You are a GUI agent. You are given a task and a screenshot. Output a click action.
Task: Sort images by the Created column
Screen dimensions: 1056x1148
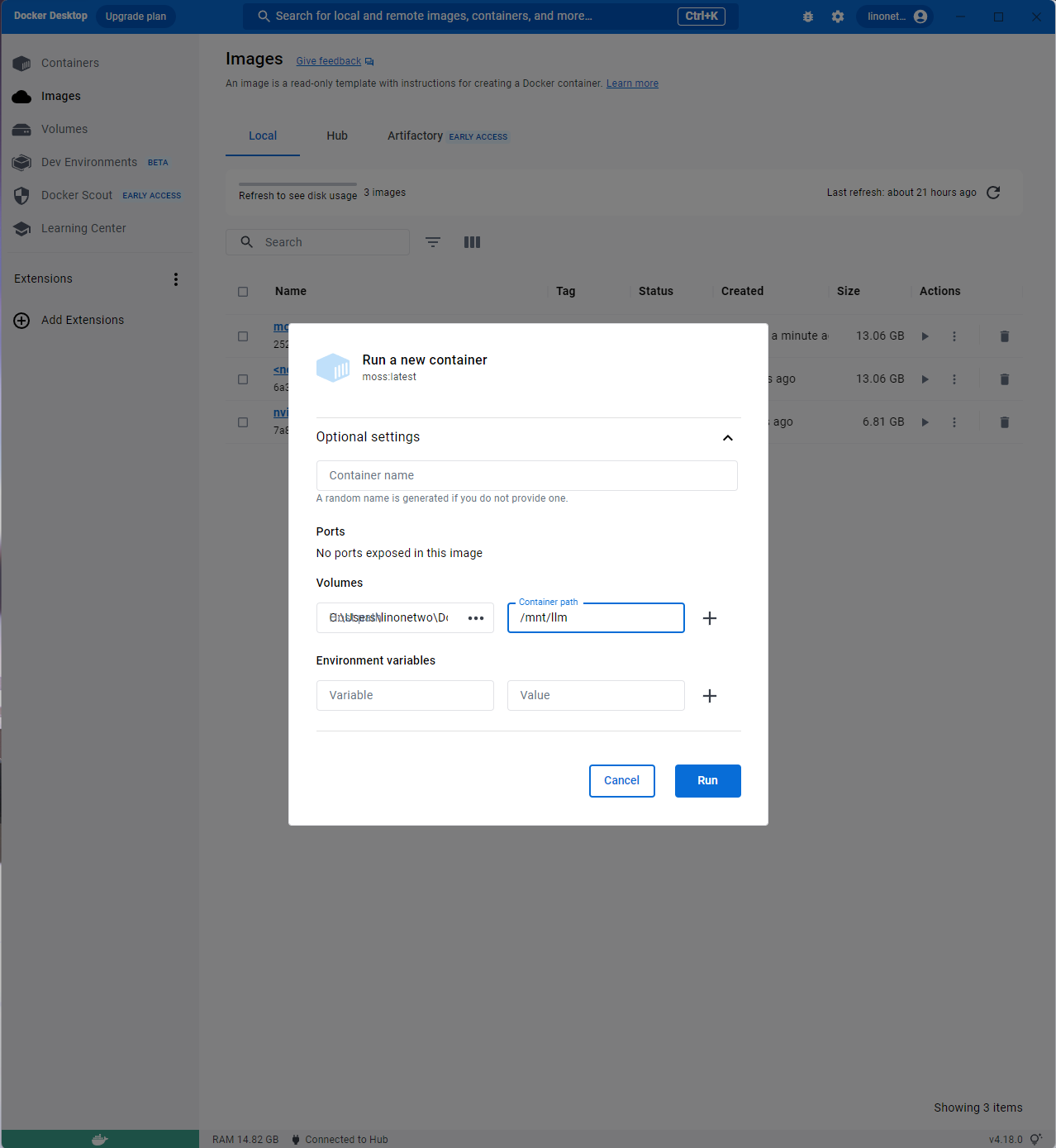(x=742, y=292)
